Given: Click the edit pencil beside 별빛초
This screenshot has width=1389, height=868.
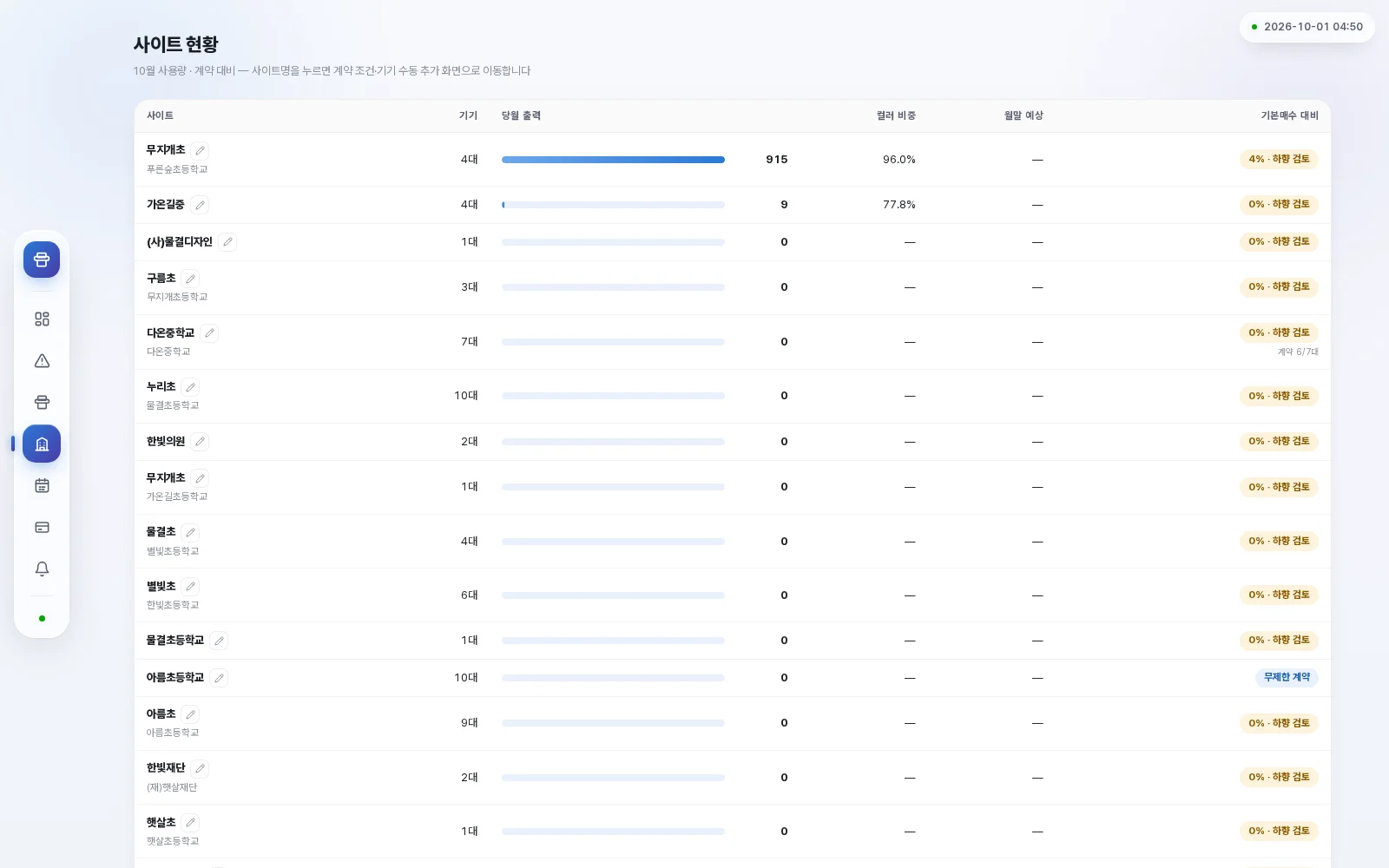Looking at the screenshot, I should point(191,587).
